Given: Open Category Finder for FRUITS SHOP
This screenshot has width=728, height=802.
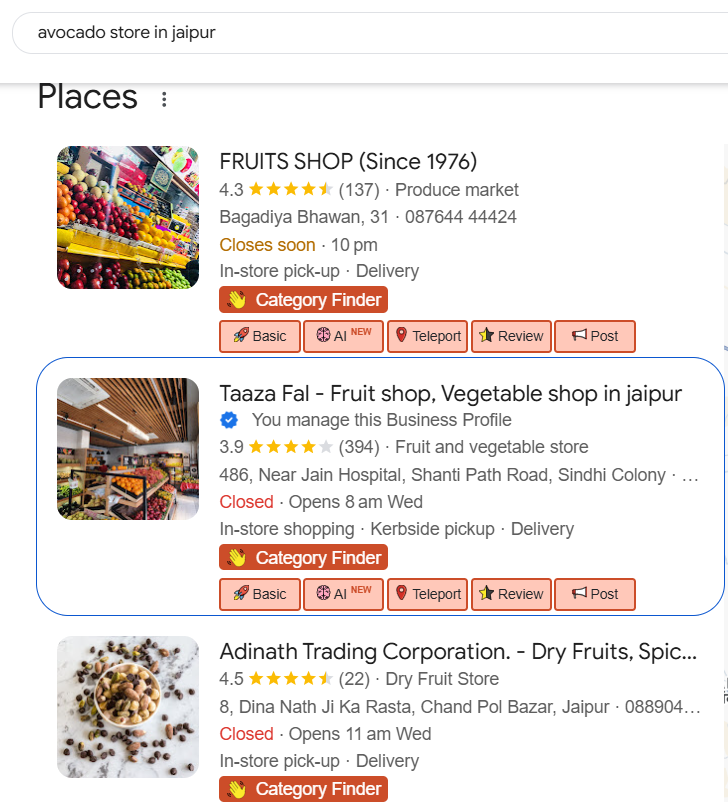Looking at the screenshot, I should tap(303, 300).
